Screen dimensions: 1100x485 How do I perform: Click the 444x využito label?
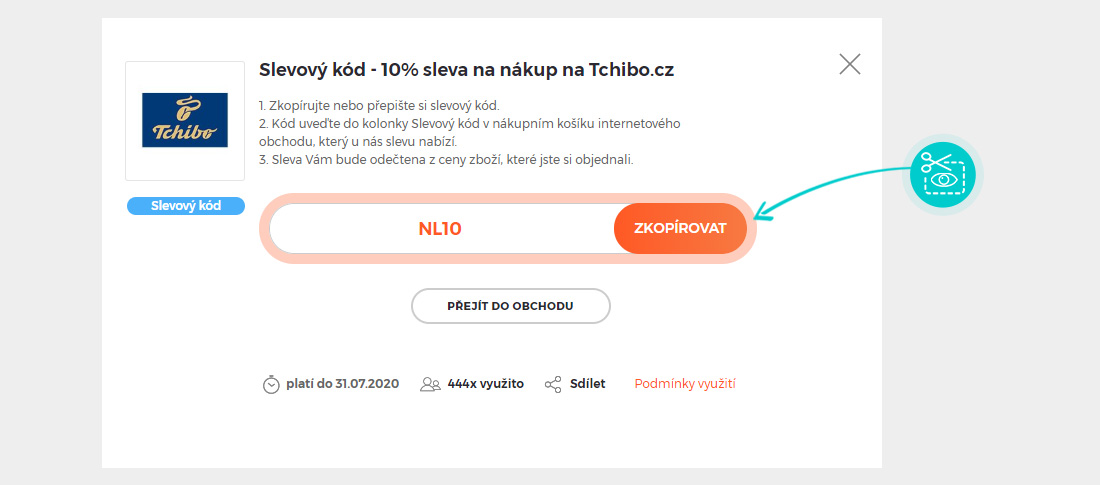pos(485,384)
